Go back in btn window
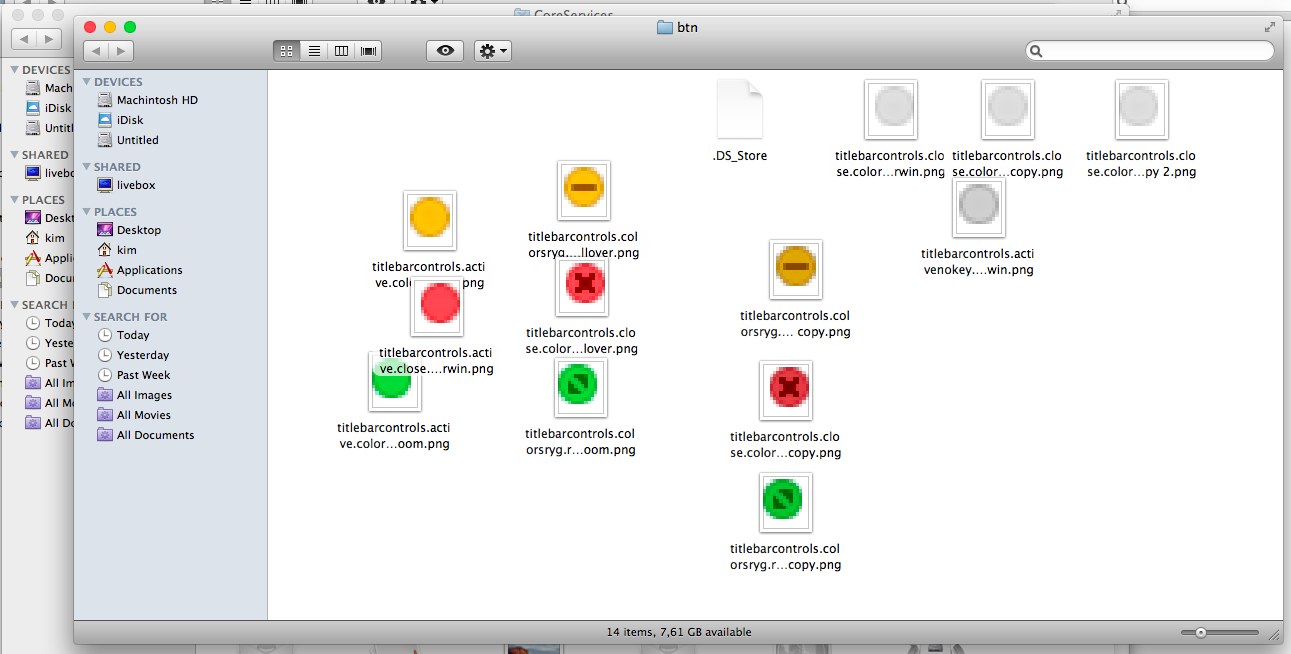Viewport: 1291px width, 654px height. pyautogui.click(x=96, y=51)
